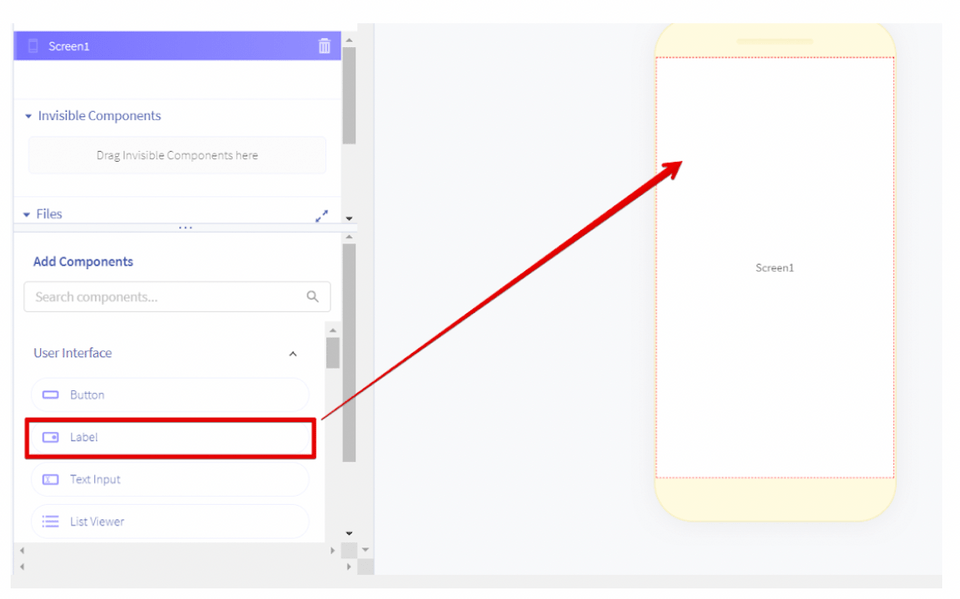This screenshot has width=960, height=599.
Task: Click the three-dot panel divider handle
Action: (x=186, y=228)
